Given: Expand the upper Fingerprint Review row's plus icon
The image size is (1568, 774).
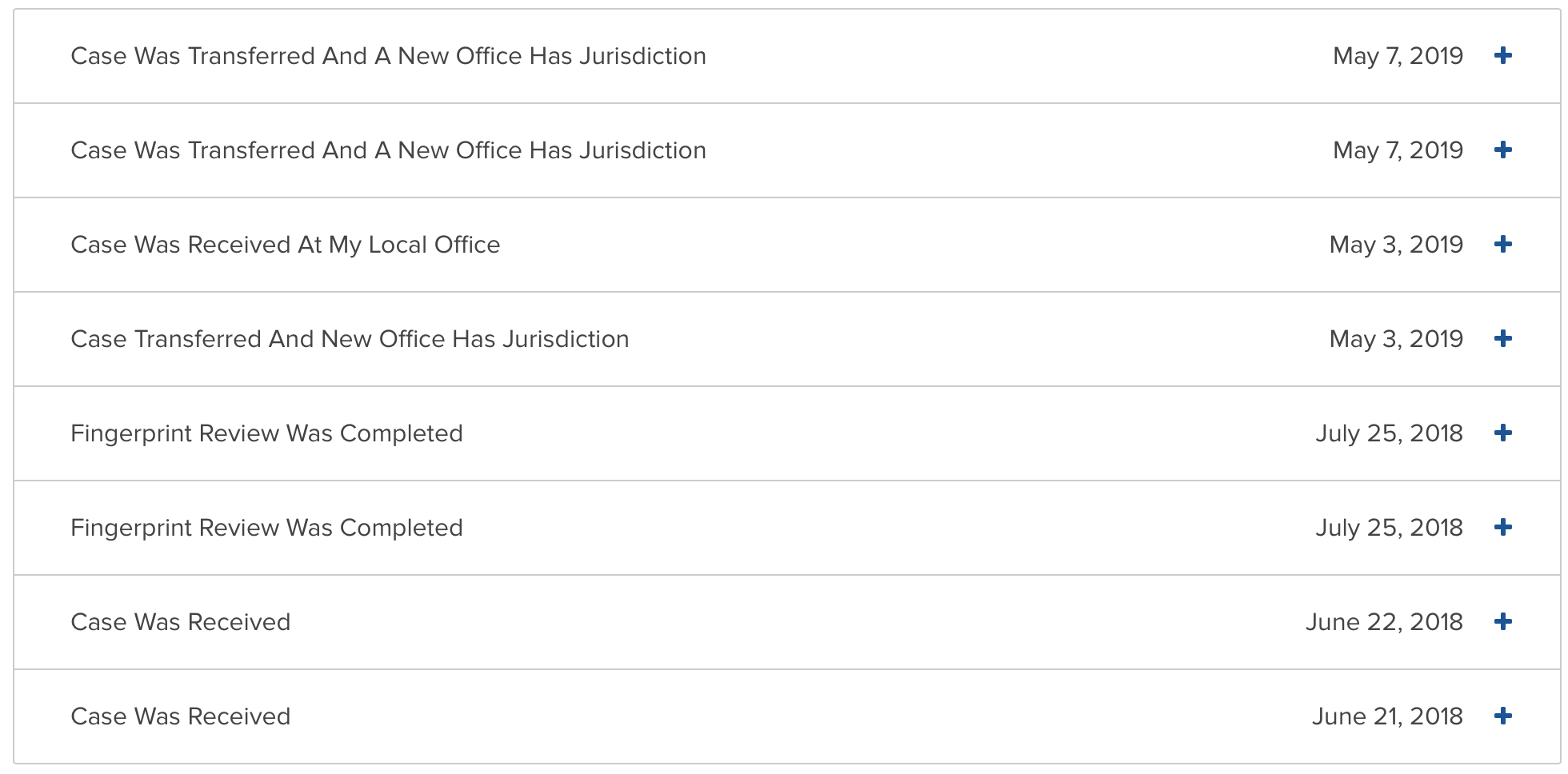Looking at the screenshot, I should [x=1503, y=433].
